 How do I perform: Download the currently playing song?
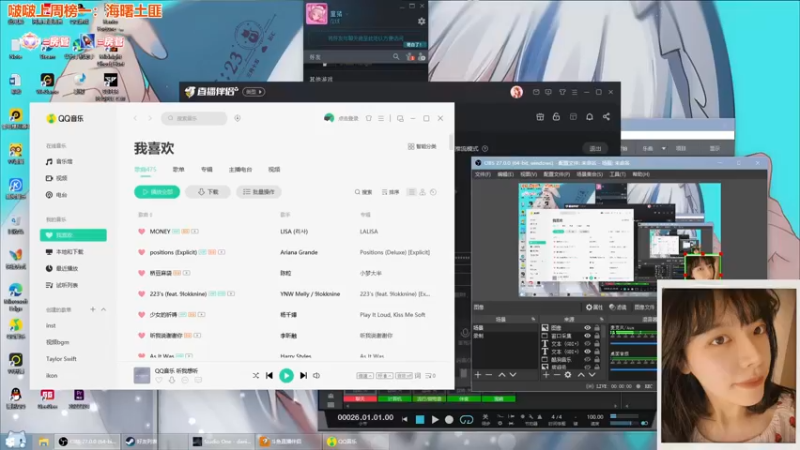[x=172, y=381]
